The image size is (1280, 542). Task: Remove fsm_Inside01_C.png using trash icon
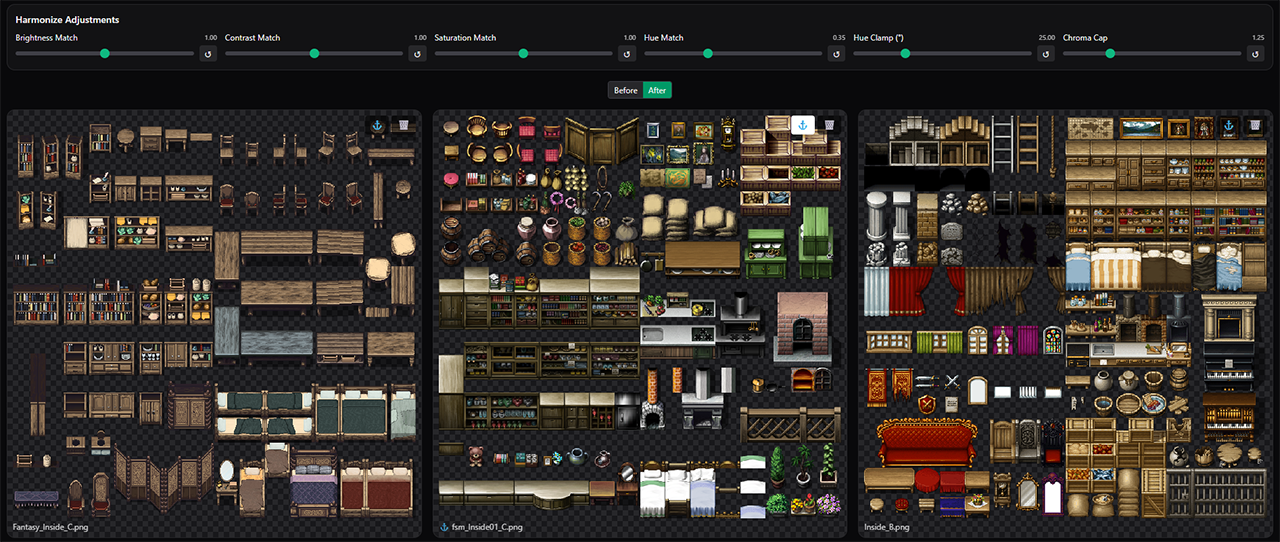[829, 125]
